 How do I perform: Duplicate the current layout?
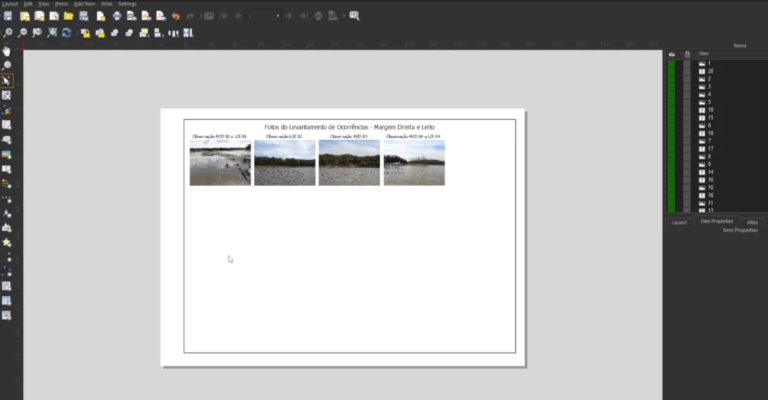[39, 16]
